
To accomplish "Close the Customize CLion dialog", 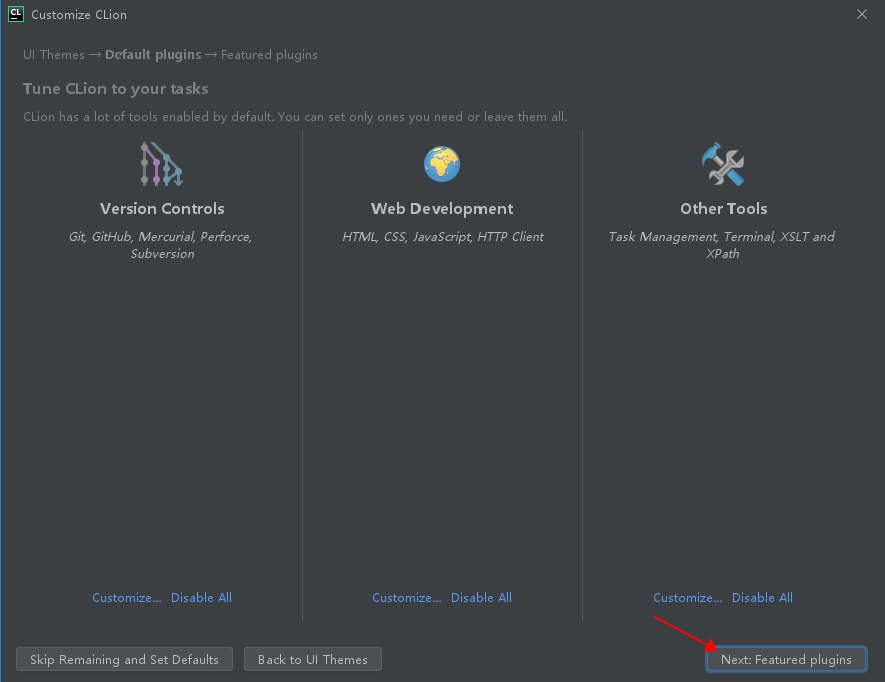I will coord(861,14).
